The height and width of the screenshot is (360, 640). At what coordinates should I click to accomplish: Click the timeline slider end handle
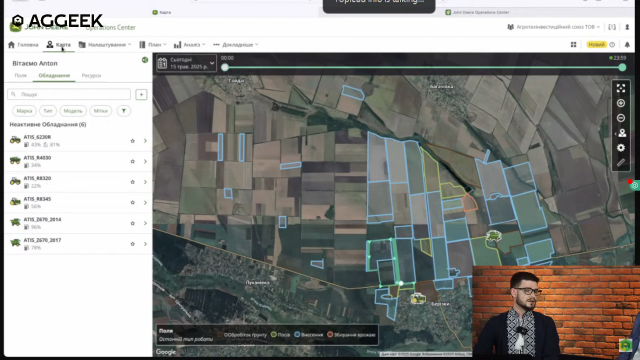[x=622, y=67]
